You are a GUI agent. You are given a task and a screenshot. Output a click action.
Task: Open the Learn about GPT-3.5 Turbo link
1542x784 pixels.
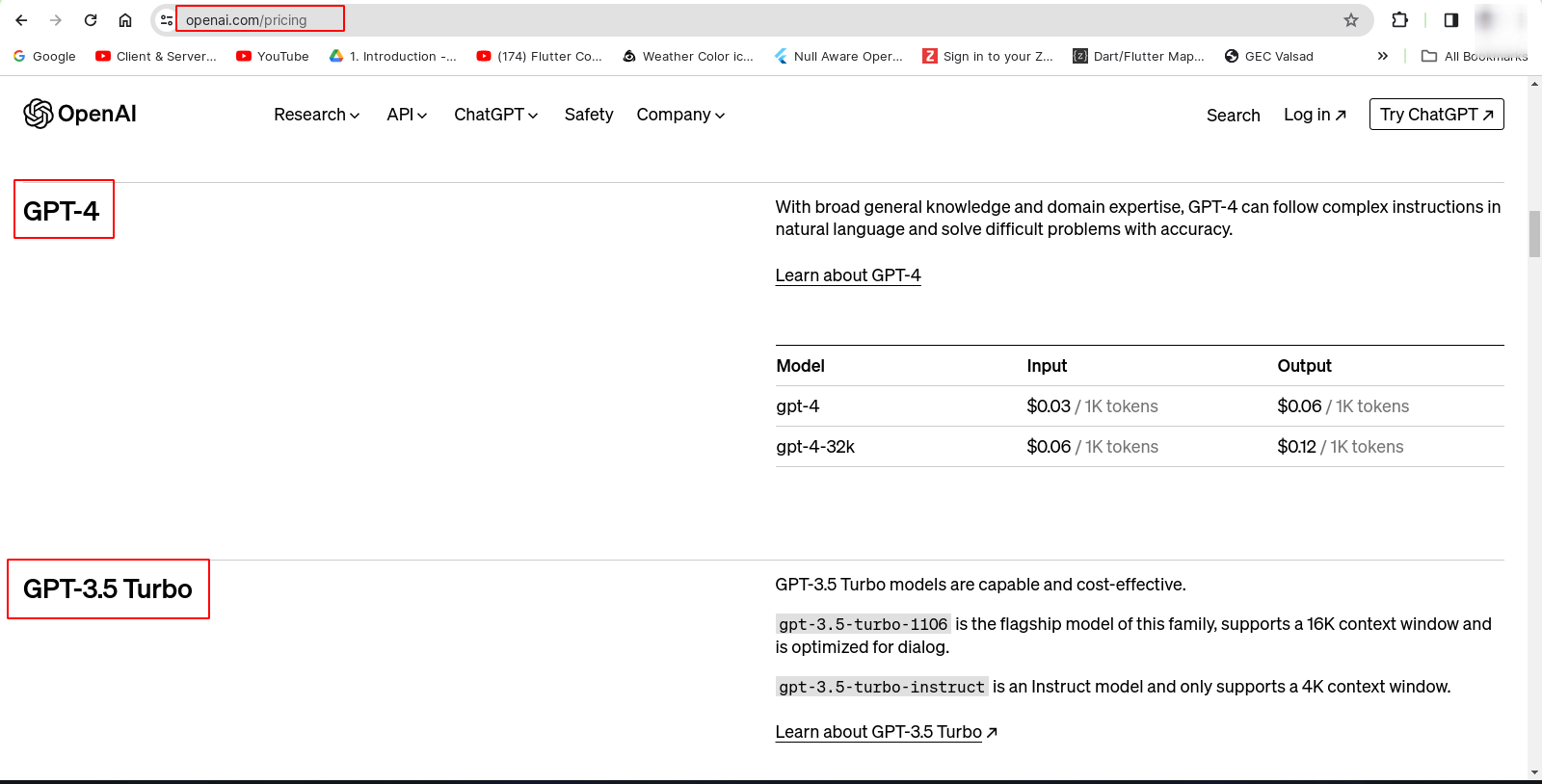pyautogui.click(x=887, y=732)
